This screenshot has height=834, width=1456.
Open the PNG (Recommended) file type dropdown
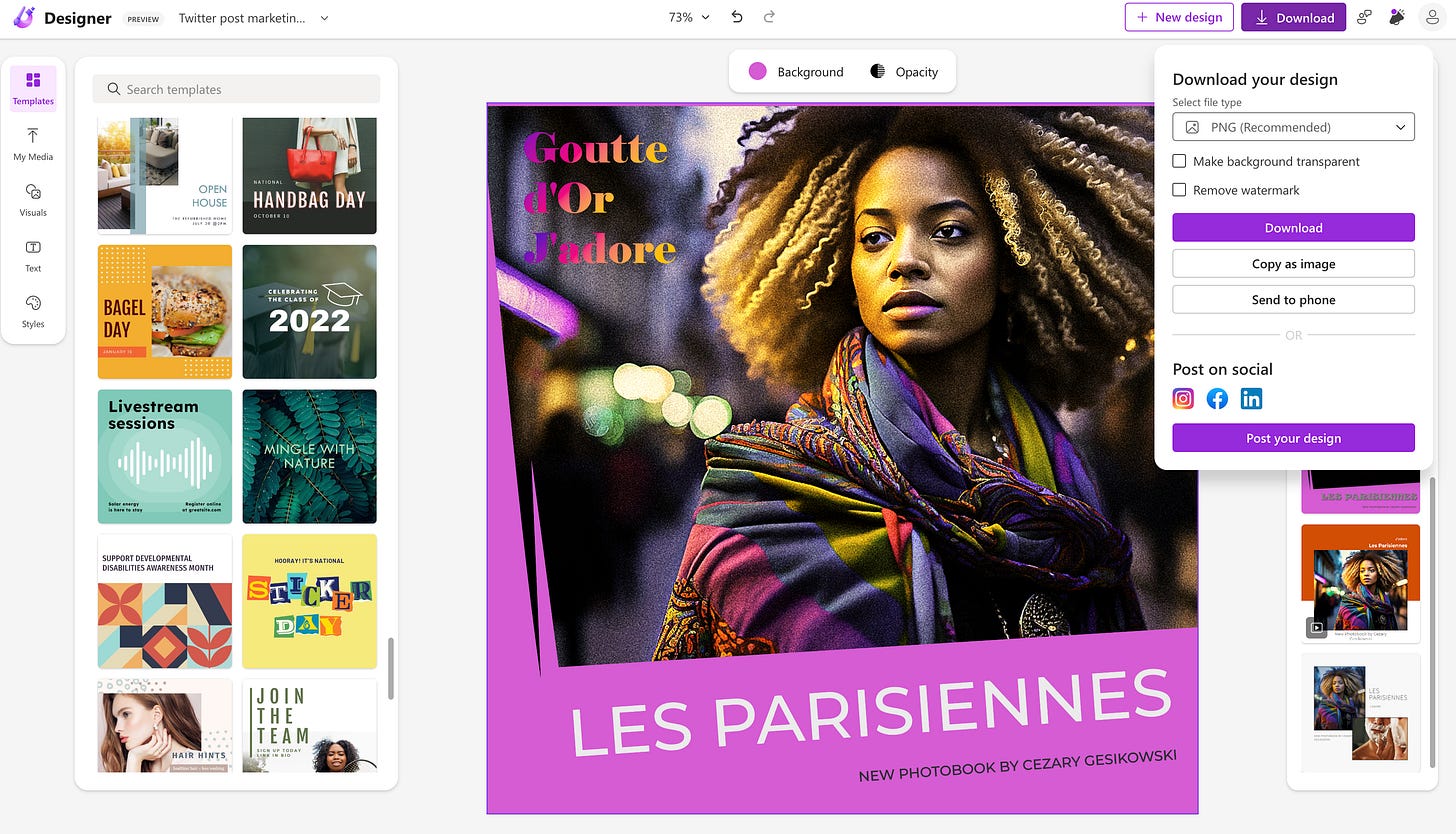1293,127
